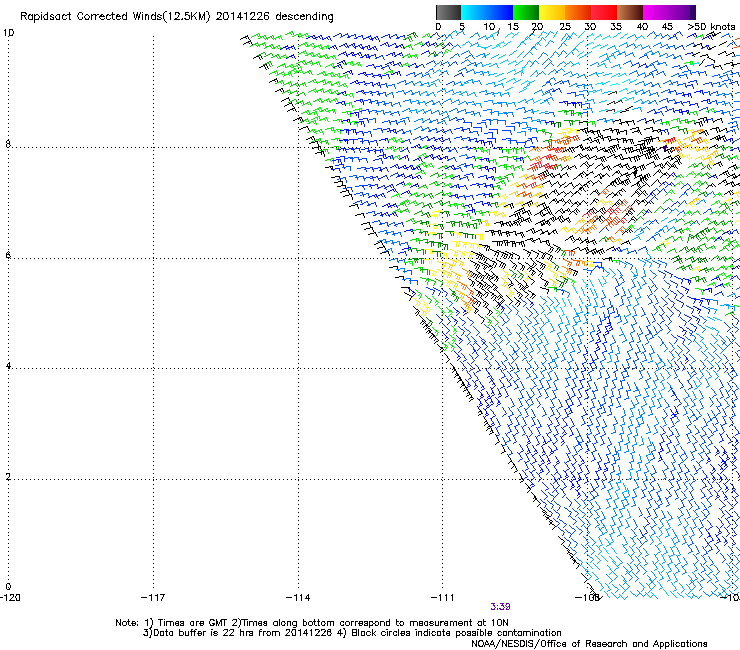Image resolution: width=740 pixels, height=650 pixels.
Task: Click the 'NOAA/NESDIS/Office of Research and Applications' credit
Action: [589, 644]
